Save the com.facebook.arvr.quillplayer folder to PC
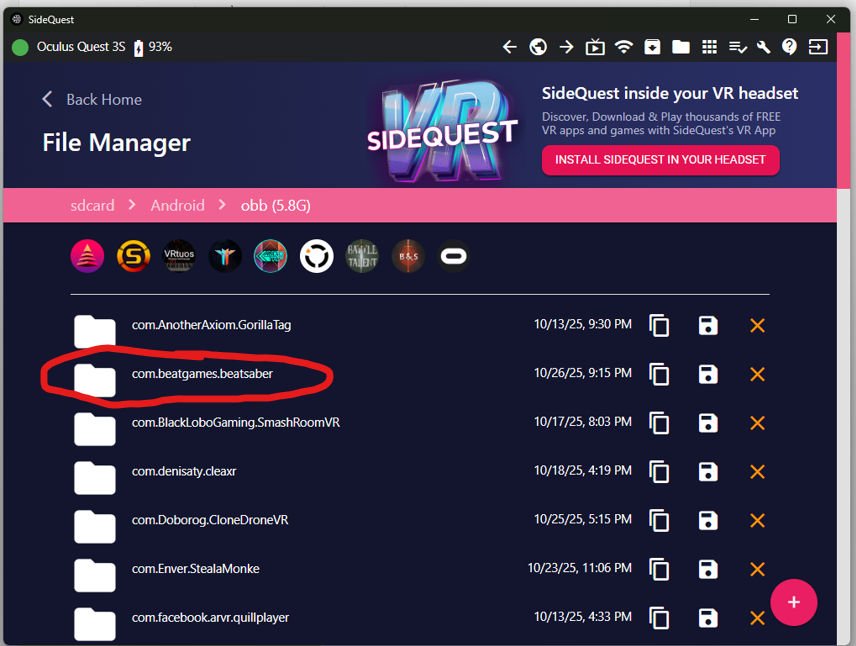Image resolution: width=856 pixels, height=646 pixels. coord(708,618)
